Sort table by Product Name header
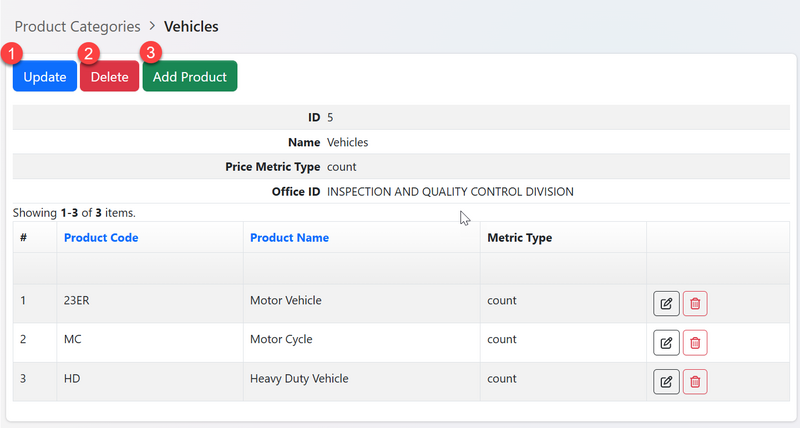This screenshot has height=428, width=800. click(x=289, y=238)
